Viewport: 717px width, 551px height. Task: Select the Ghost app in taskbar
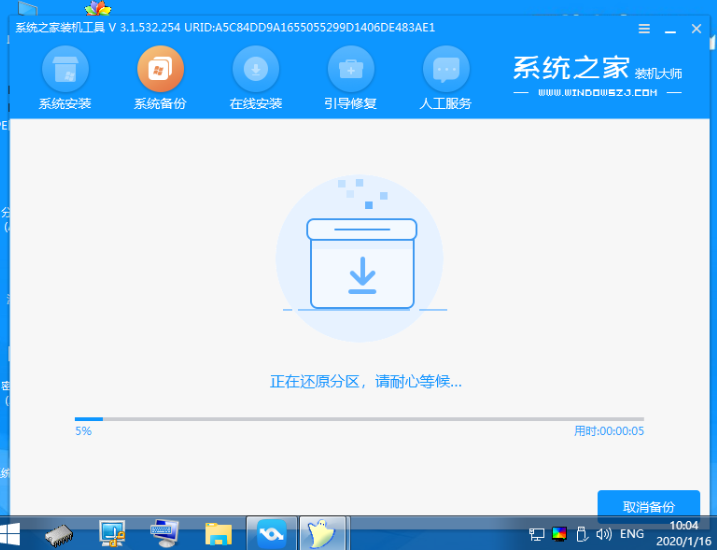coord(322,533)
